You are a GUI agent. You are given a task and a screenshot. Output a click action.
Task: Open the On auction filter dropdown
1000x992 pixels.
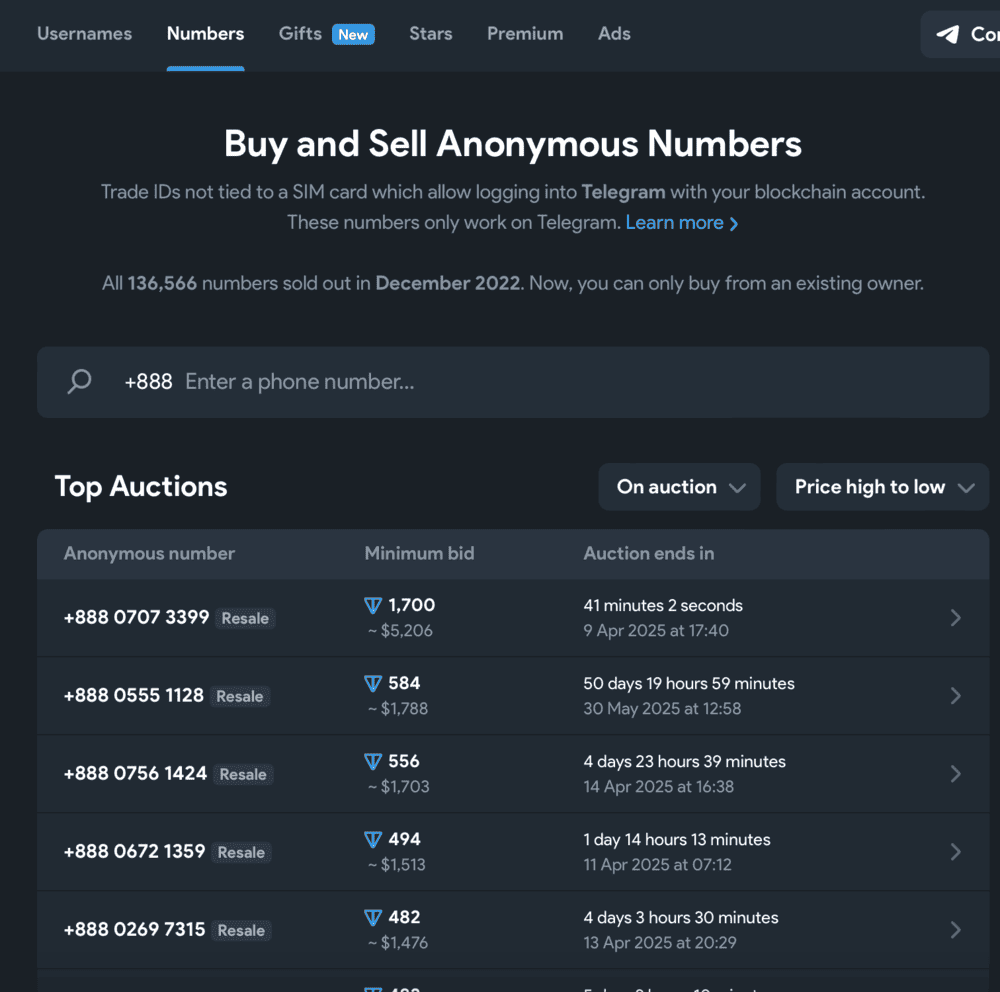pyautogui.click(x=679, y=487)
